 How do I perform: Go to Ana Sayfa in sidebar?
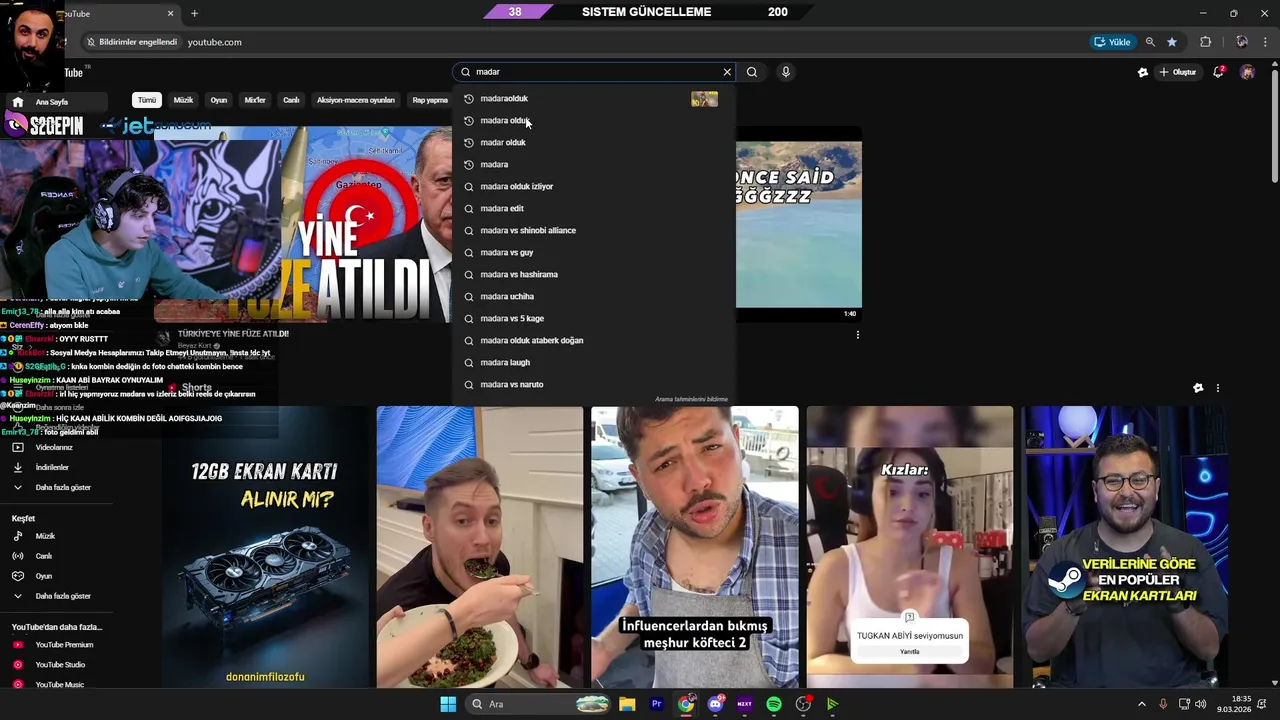(52, 102)
